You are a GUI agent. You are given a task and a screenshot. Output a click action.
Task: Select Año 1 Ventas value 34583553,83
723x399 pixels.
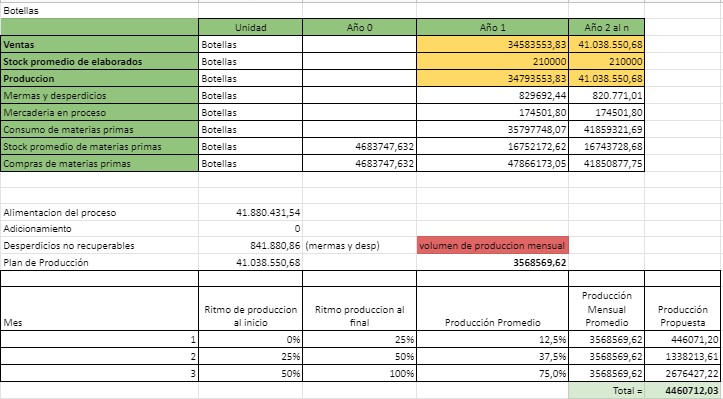[492, 45]
